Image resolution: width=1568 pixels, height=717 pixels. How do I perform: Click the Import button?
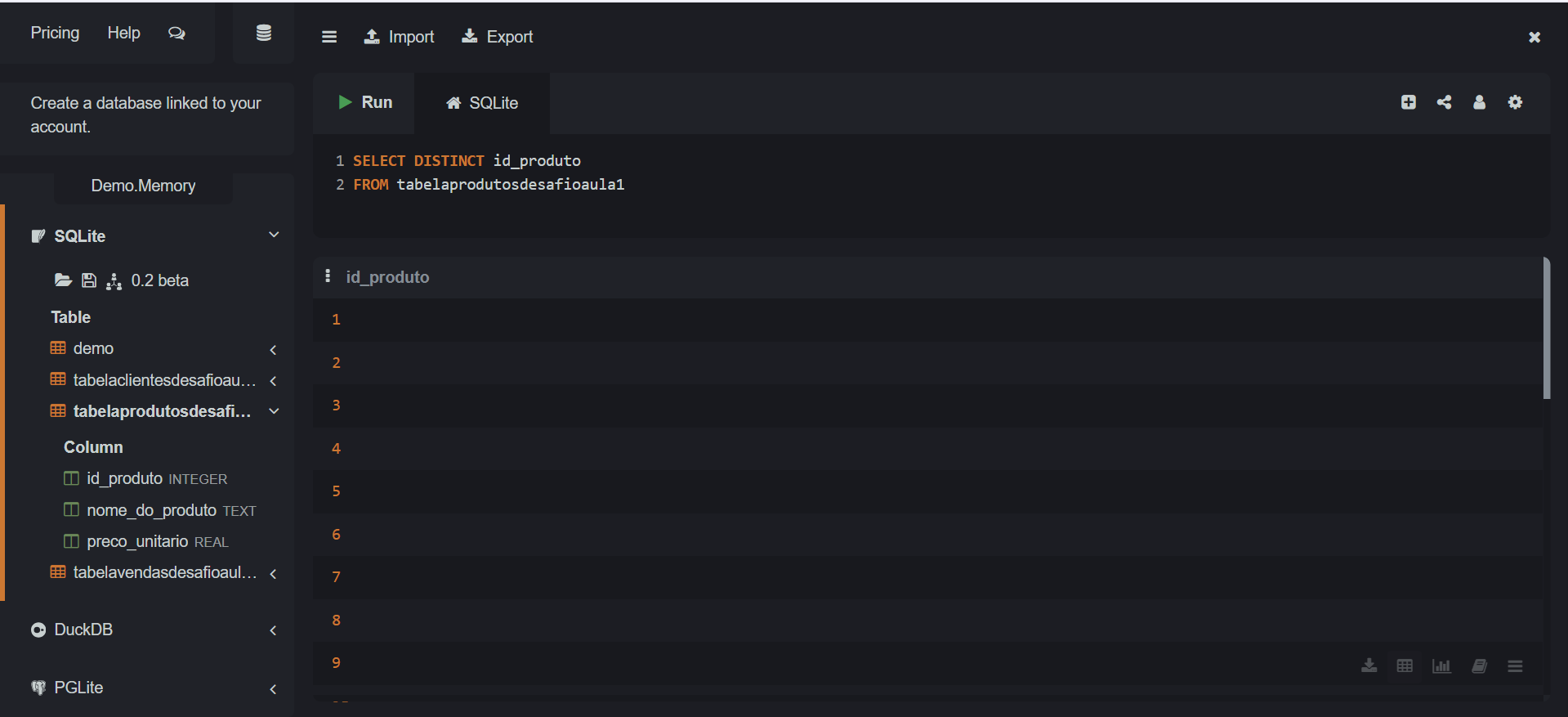tap(399, 37)
